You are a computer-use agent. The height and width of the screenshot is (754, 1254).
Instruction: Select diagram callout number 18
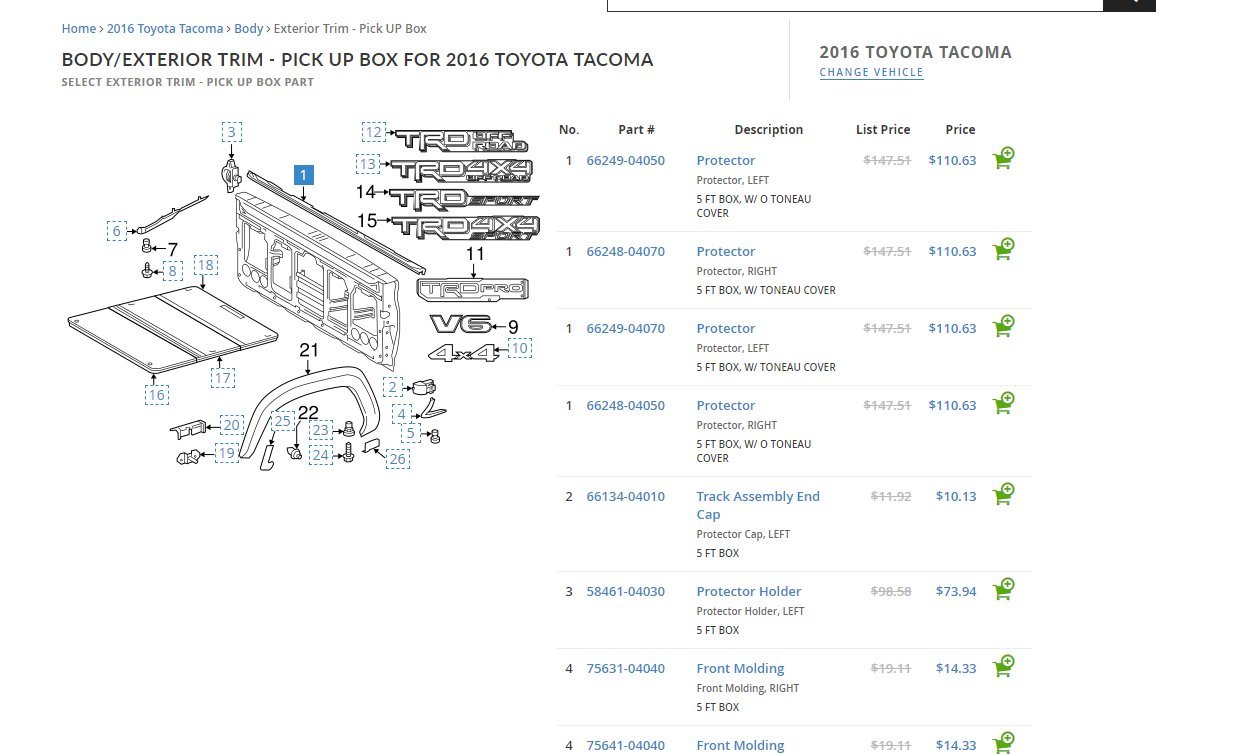pyautogui.click(x=206, y=265)
